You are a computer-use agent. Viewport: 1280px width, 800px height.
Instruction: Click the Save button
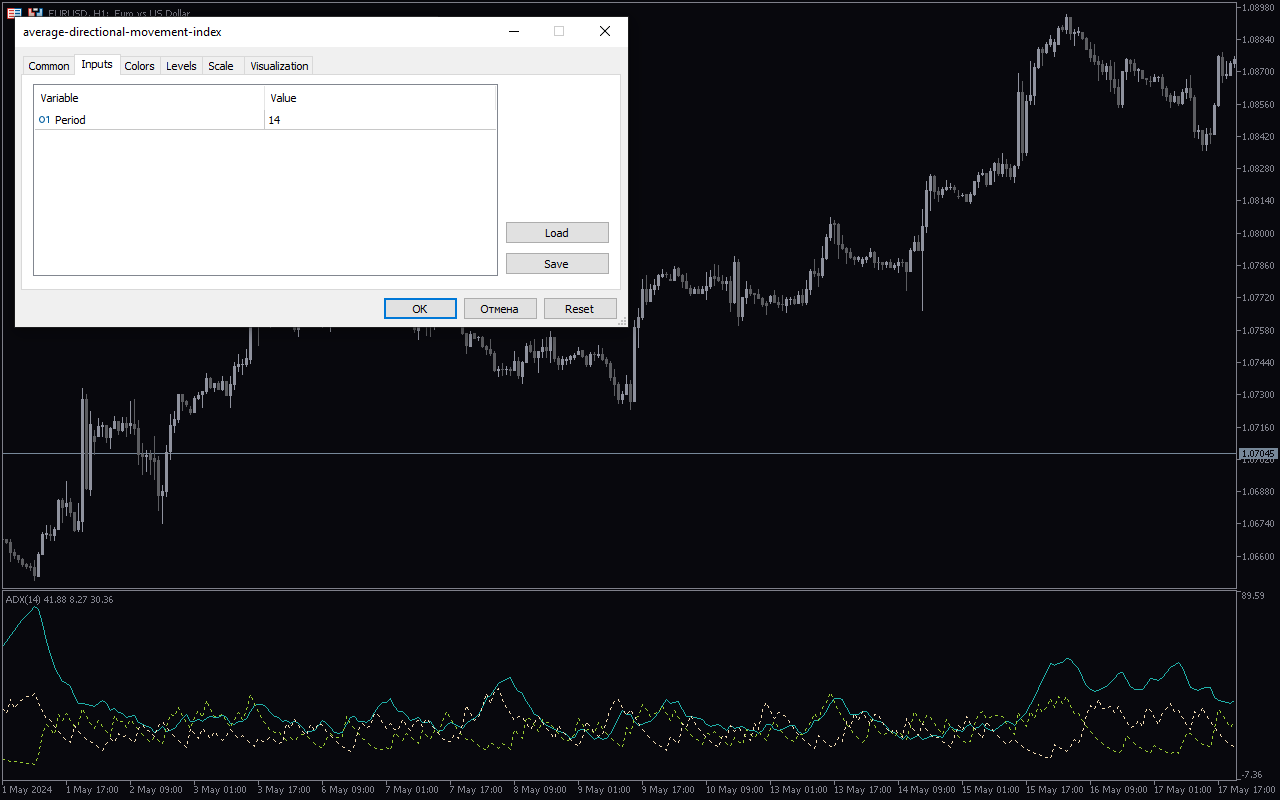[557, 264]
